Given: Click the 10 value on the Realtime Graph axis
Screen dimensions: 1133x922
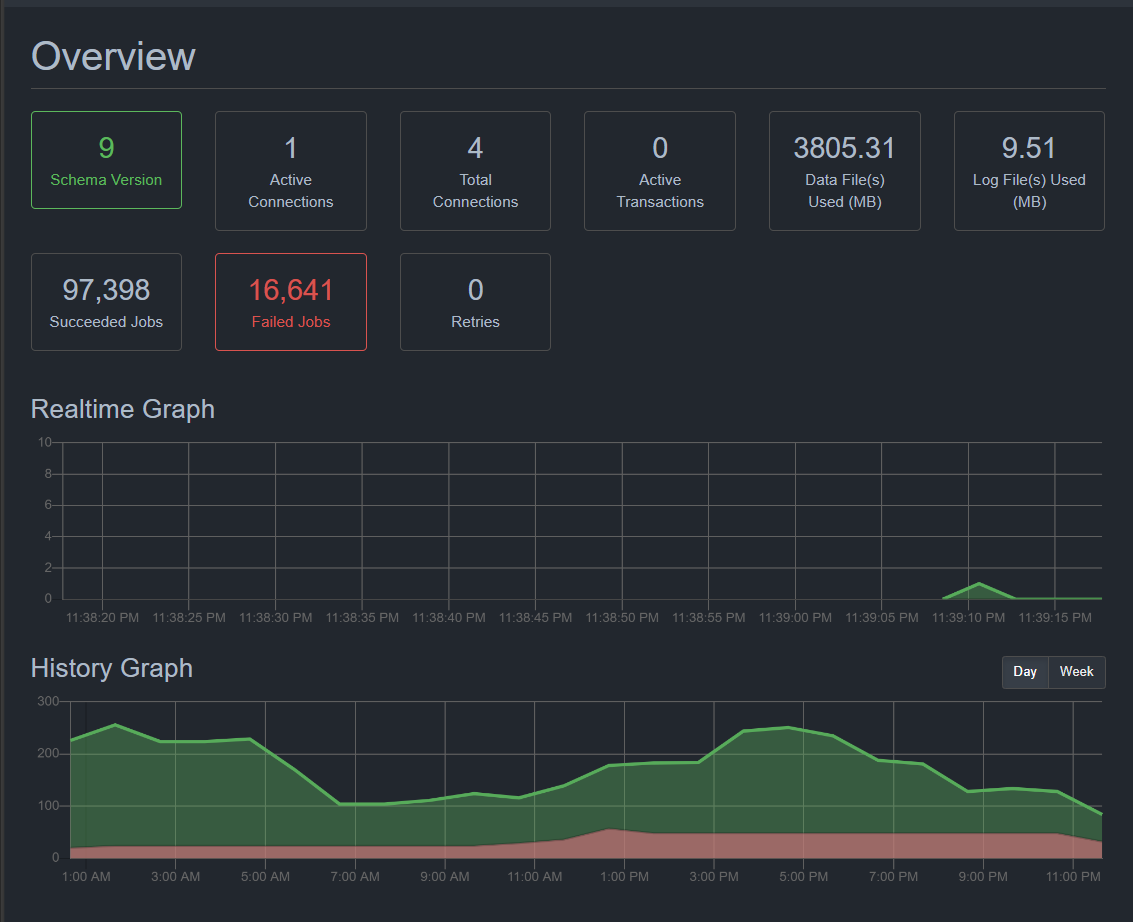Looking at the screenshot, I should coord(45,442).
